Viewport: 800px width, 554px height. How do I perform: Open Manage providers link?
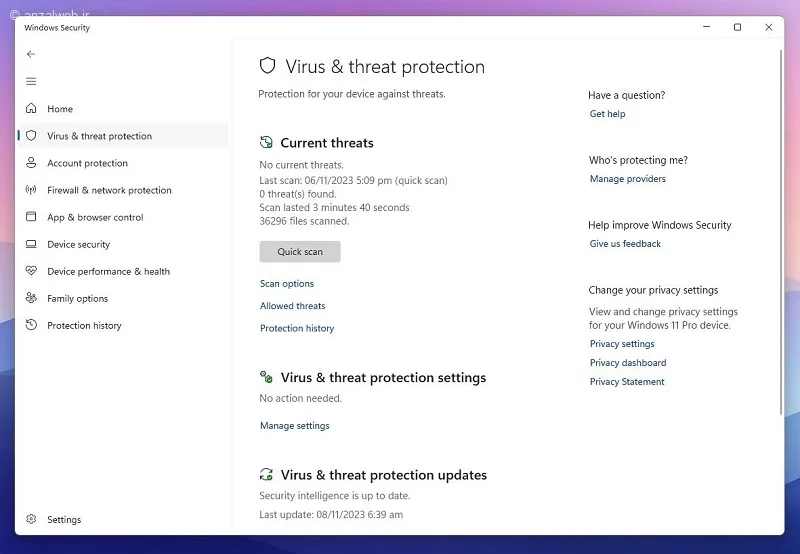[628, 179]
